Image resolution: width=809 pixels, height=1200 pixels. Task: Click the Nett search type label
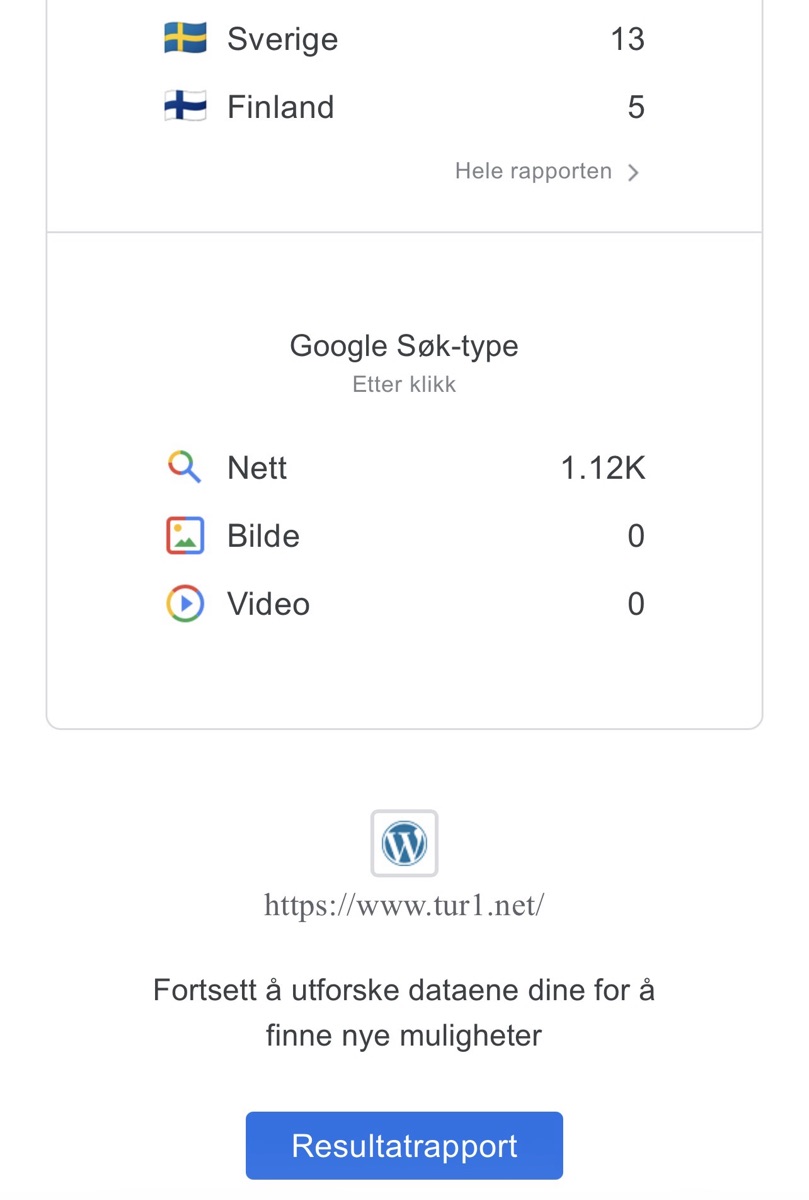pos(257,468)
